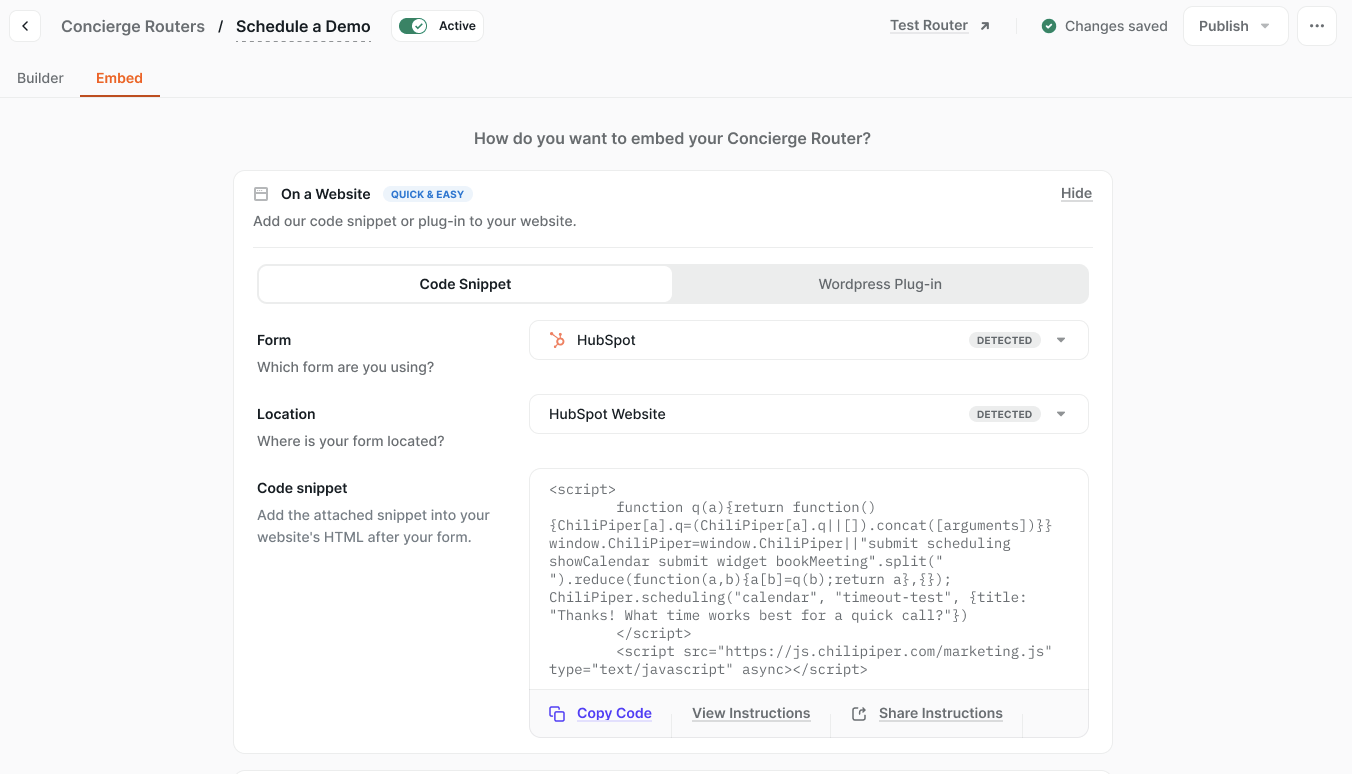The height and width of the screenshot is (774, 1352).
Task: Select the Code Snippet tab
Action: tap(465, 284)
